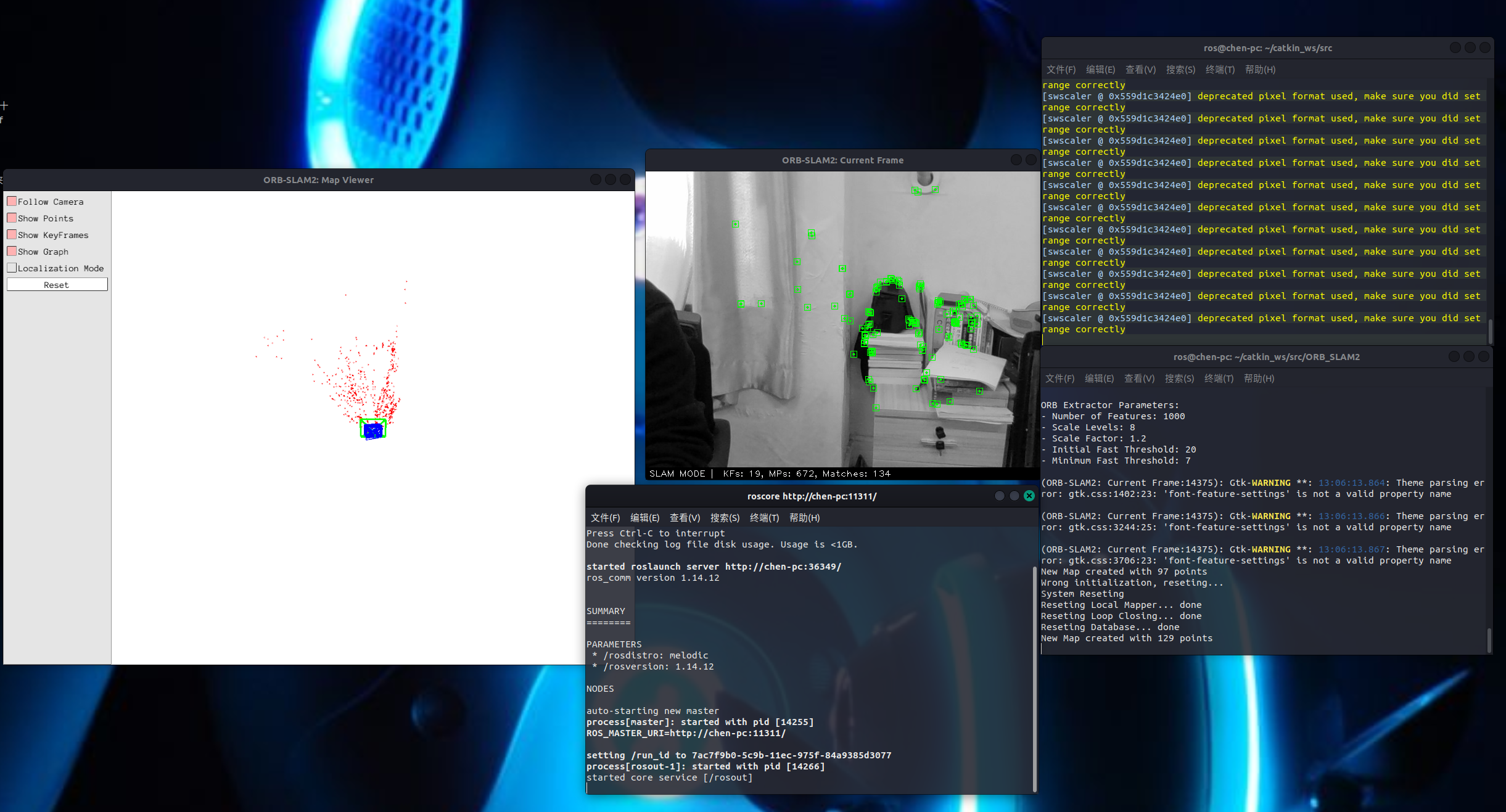
Task: Click the ORB-SLAM2 Current Frame title bar
Action: point(842,160)
